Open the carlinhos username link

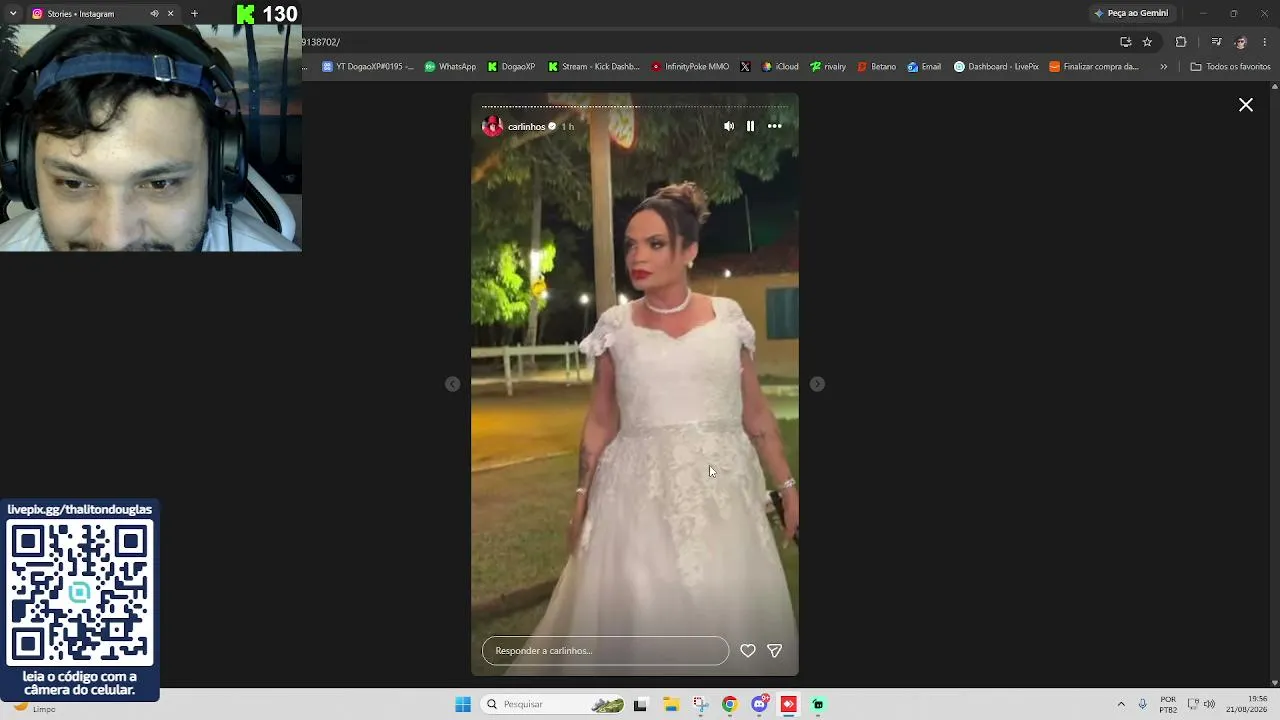(x=526, y=127)
